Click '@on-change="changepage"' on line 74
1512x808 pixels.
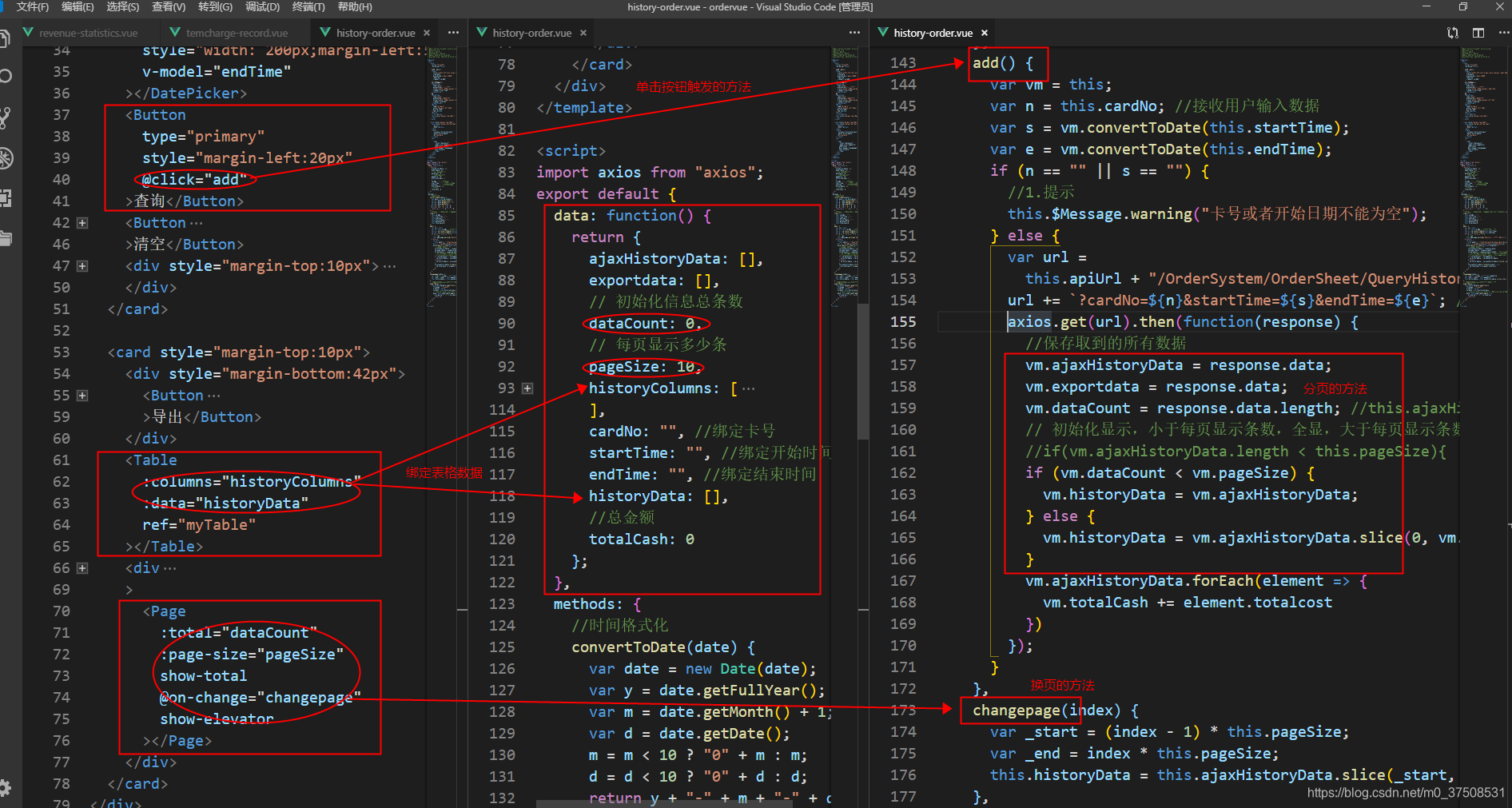pos(261,698)
